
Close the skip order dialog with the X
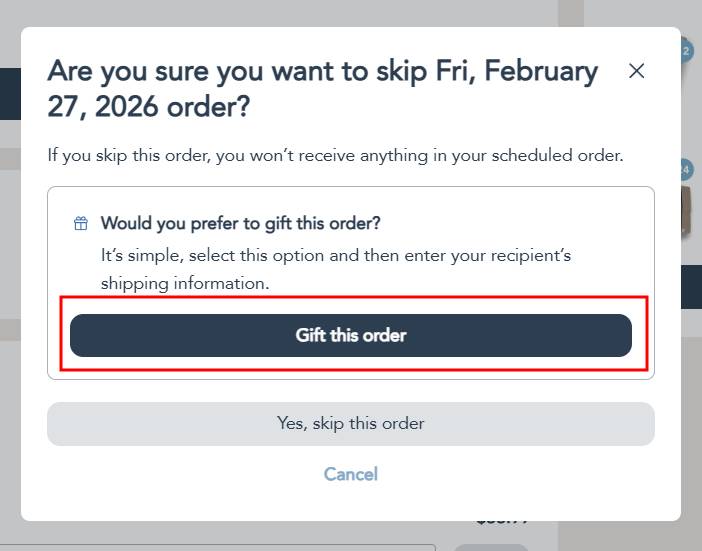click(x=636, y=71)
